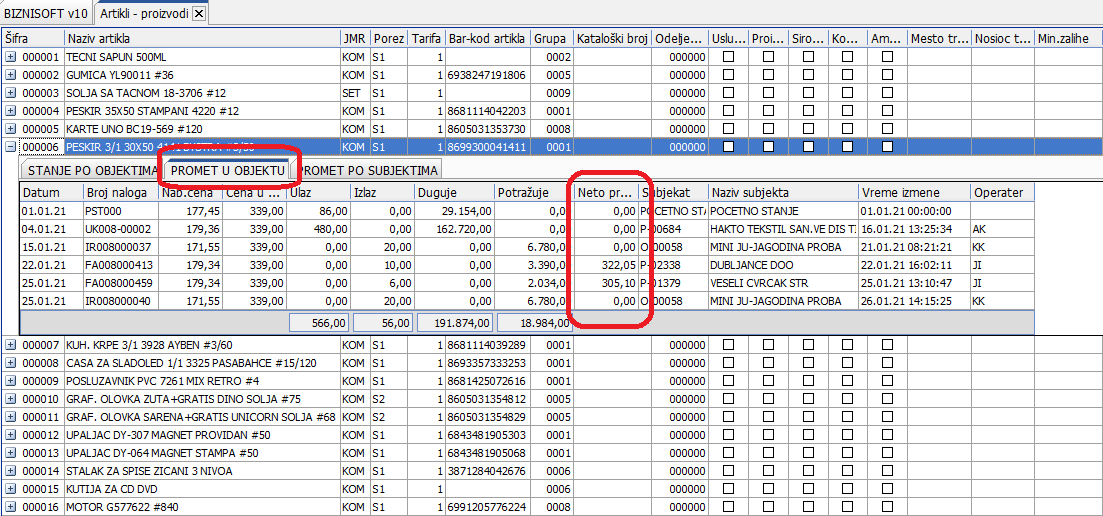Click the 191.874,00 Duguje total
This screenshot has width=1103, height=516.
(x=455, y=323)
